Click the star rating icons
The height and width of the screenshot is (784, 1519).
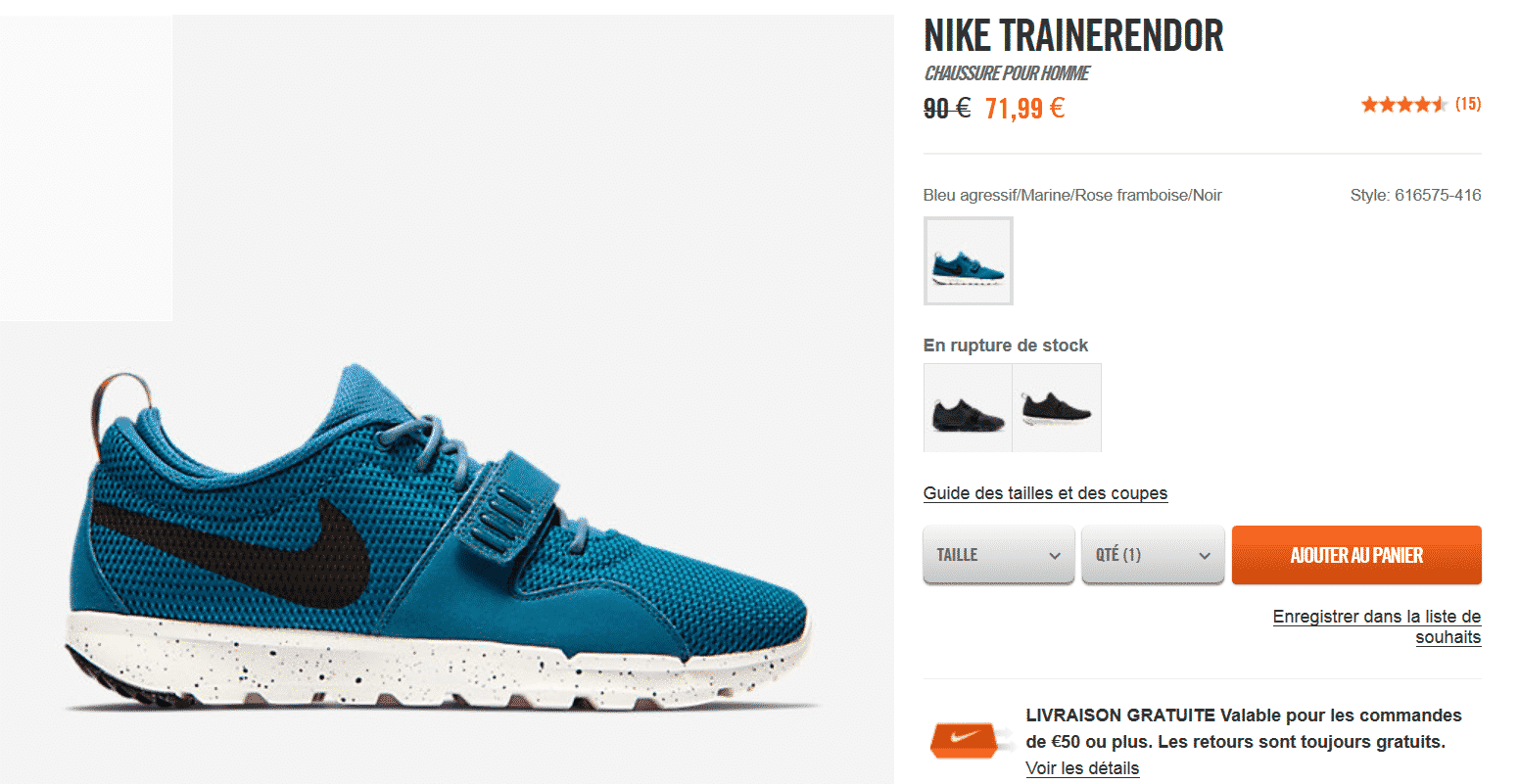[x=1403, y=105]
